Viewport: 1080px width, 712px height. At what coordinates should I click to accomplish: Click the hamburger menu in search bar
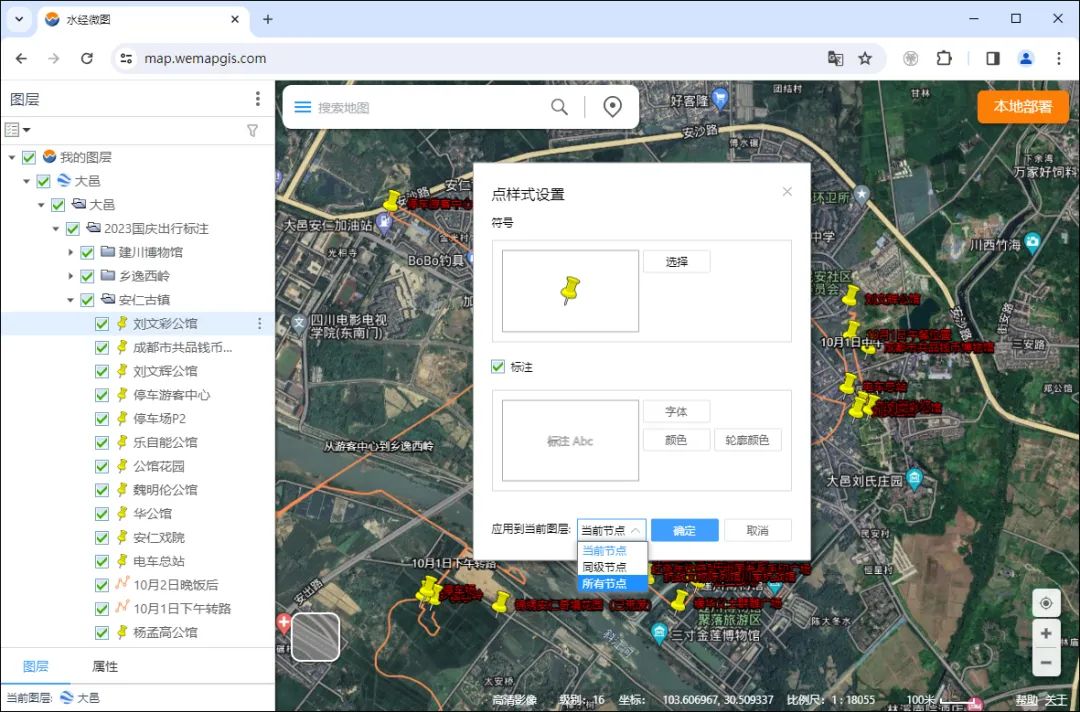[302, 107]
